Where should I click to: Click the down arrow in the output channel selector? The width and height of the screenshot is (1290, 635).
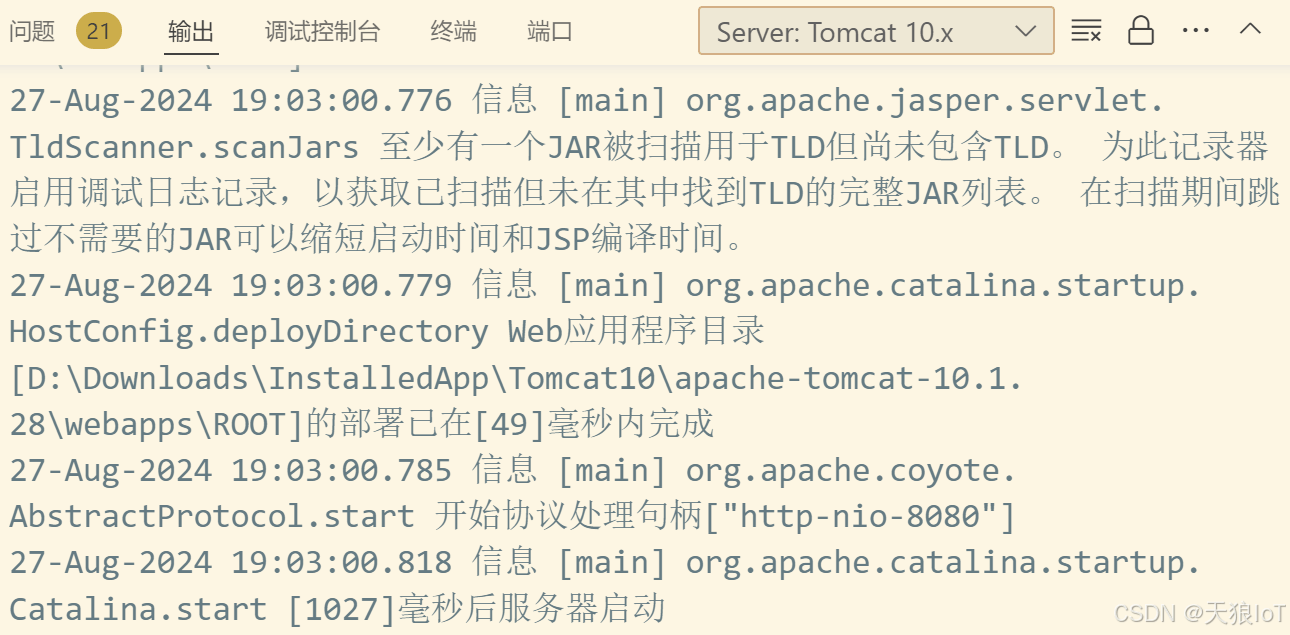[x=1025, y=31]
